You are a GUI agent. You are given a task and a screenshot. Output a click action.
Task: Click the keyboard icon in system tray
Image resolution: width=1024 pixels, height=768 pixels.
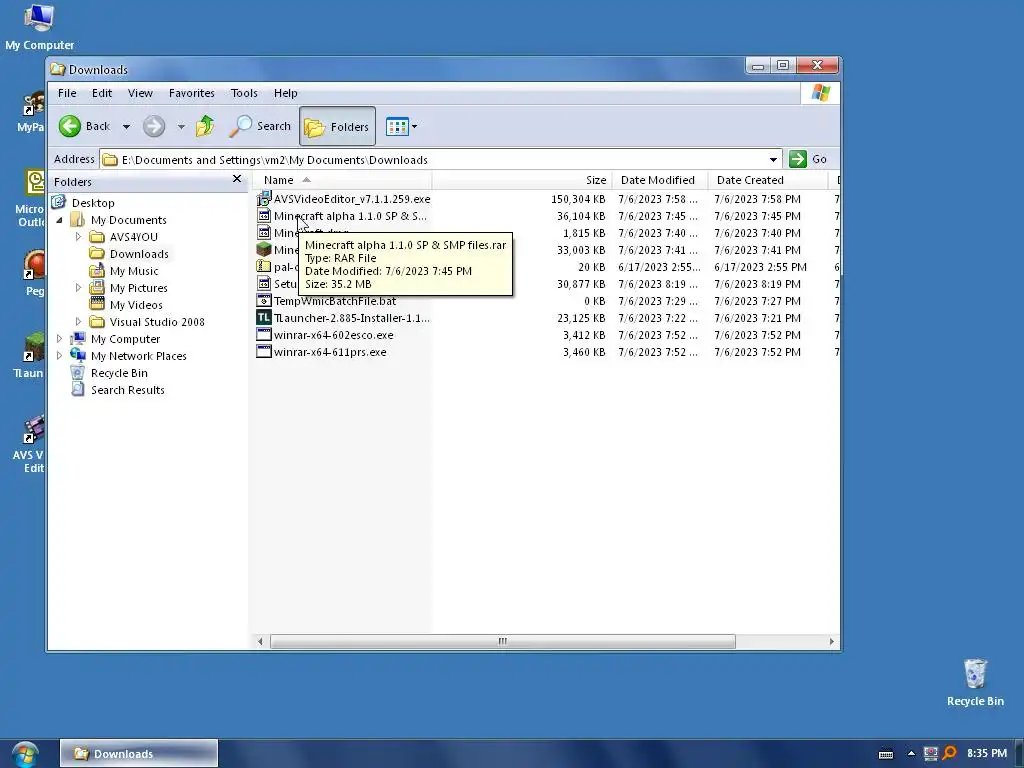coord(886,754)
